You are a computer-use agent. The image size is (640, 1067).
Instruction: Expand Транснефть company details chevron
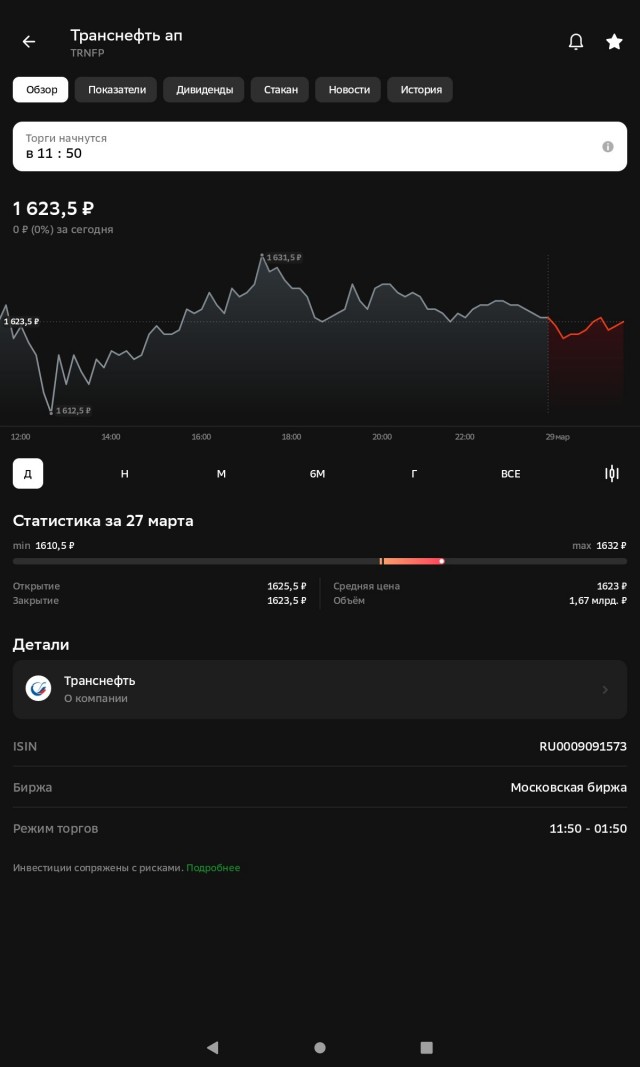click(x=605, y=689)
